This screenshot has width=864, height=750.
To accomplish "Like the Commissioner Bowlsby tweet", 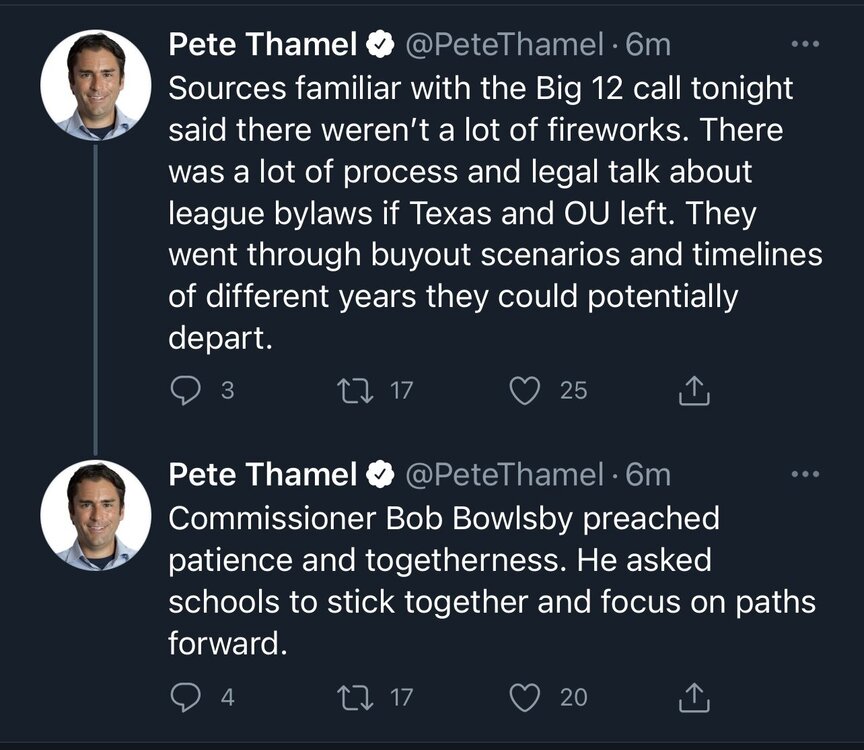I will pos(525,696).
